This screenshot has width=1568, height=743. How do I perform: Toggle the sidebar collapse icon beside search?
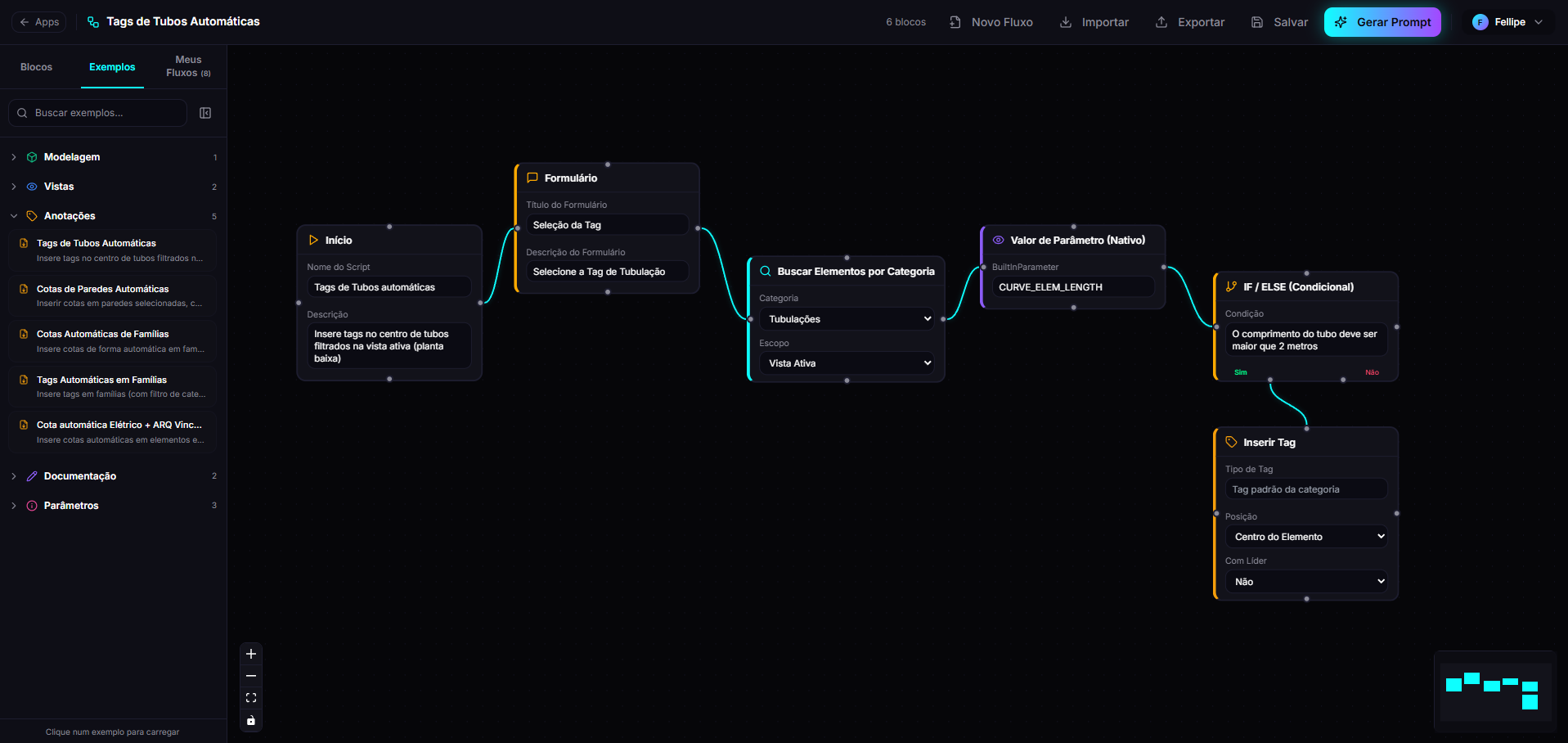205,113
